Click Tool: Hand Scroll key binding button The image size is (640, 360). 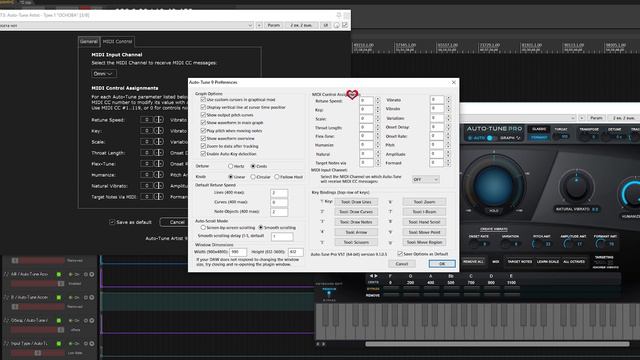coord(424,222)
